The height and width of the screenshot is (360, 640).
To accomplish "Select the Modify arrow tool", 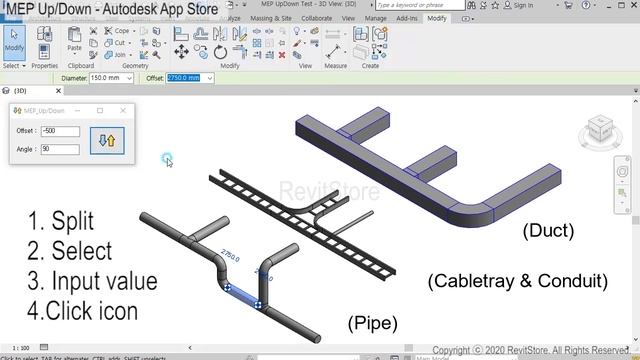I will (14, 42).
